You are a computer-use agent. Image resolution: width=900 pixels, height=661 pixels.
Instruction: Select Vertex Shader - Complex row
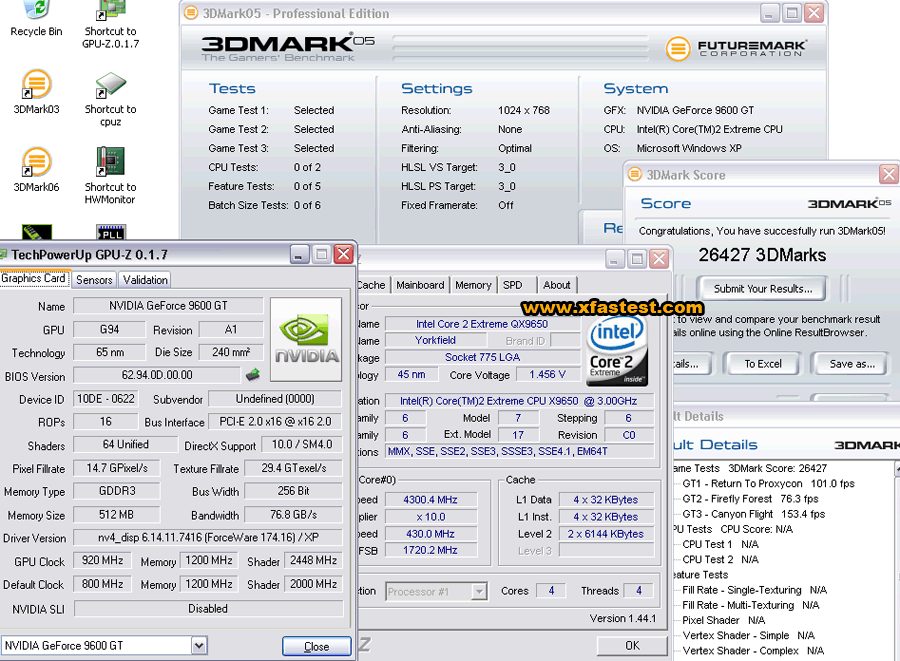pyautogui.click(x=752, y=651)
